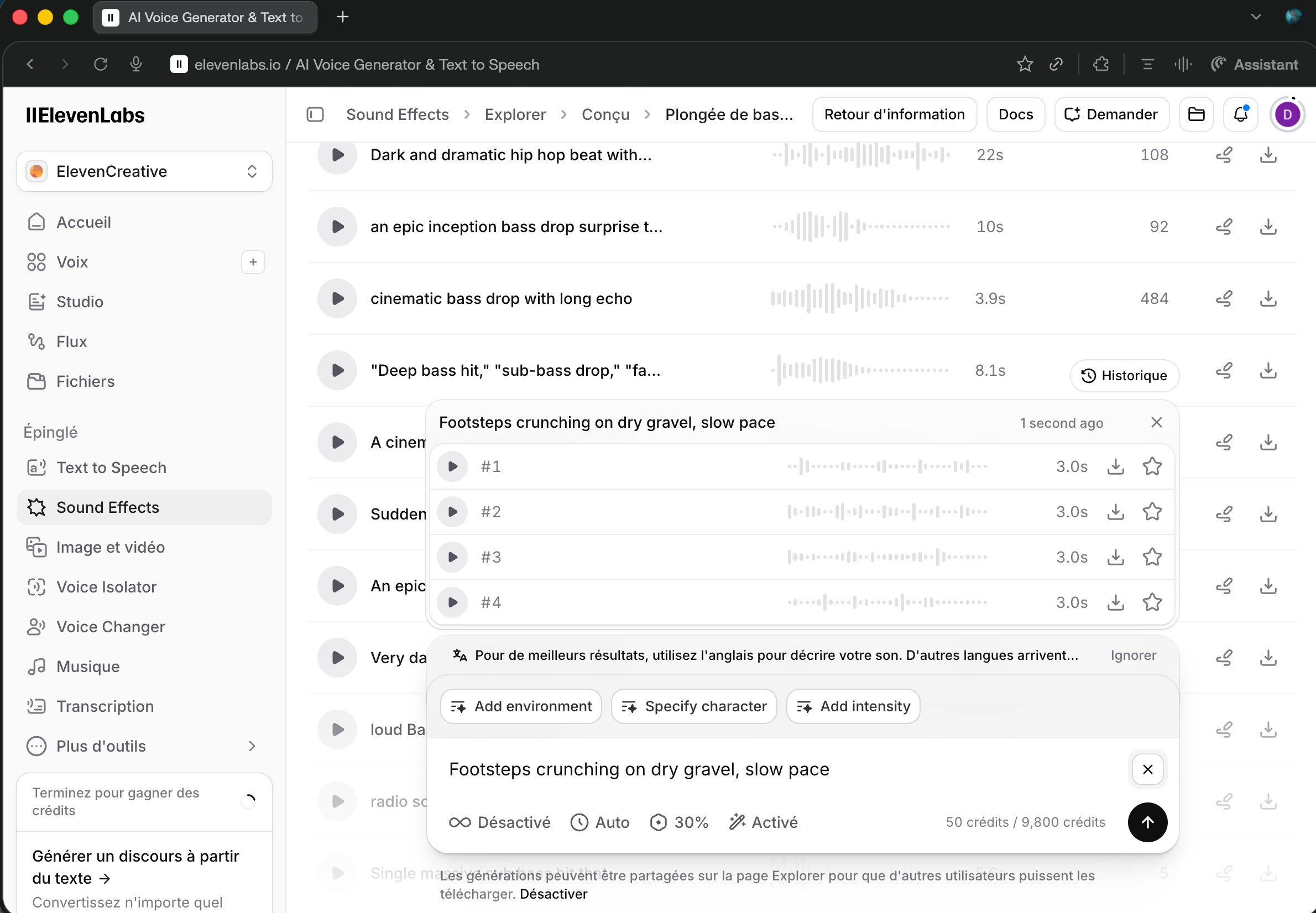This screenshot has width=1316, height=913.
Task: Click the Sound Effects breadcrumb
Action: [397, 114]
